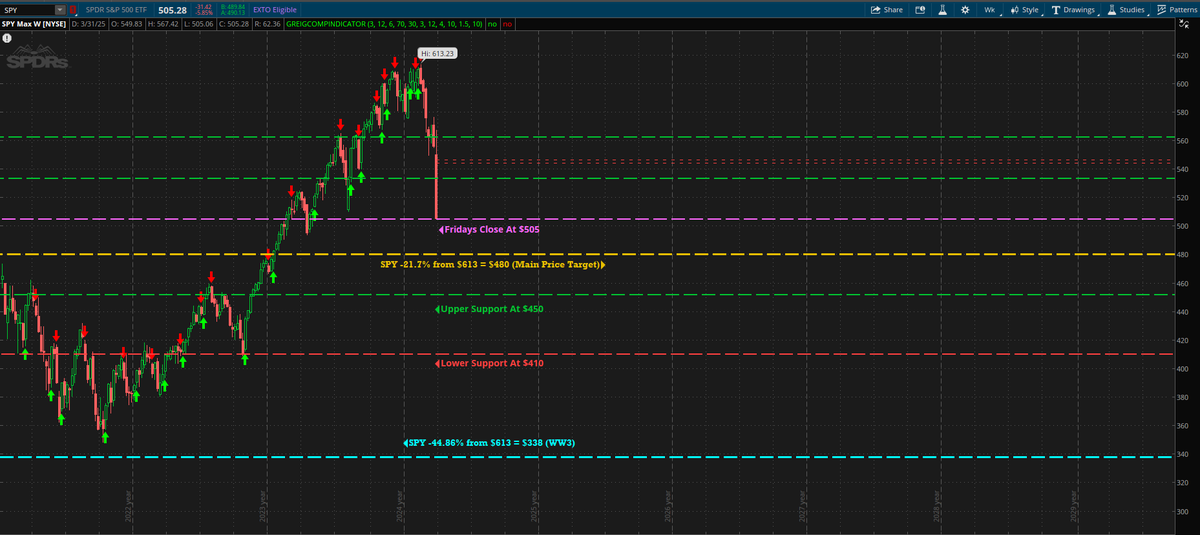Click the red symbol-link clipboard icon

[x=72, y=9]
